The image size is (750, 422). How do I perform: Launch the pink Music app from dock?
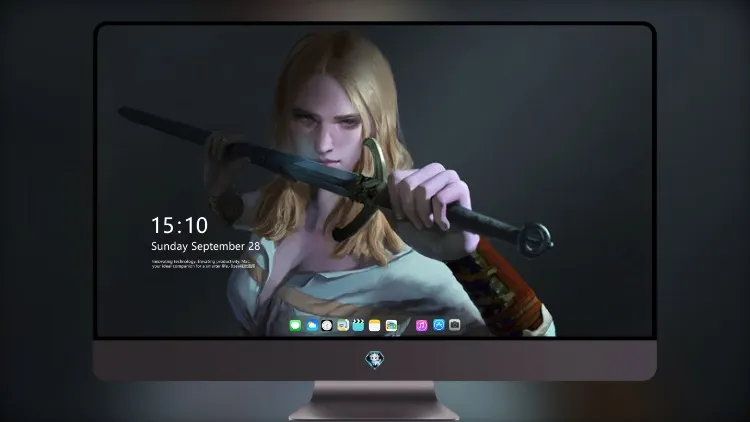(x=421, y=326)
